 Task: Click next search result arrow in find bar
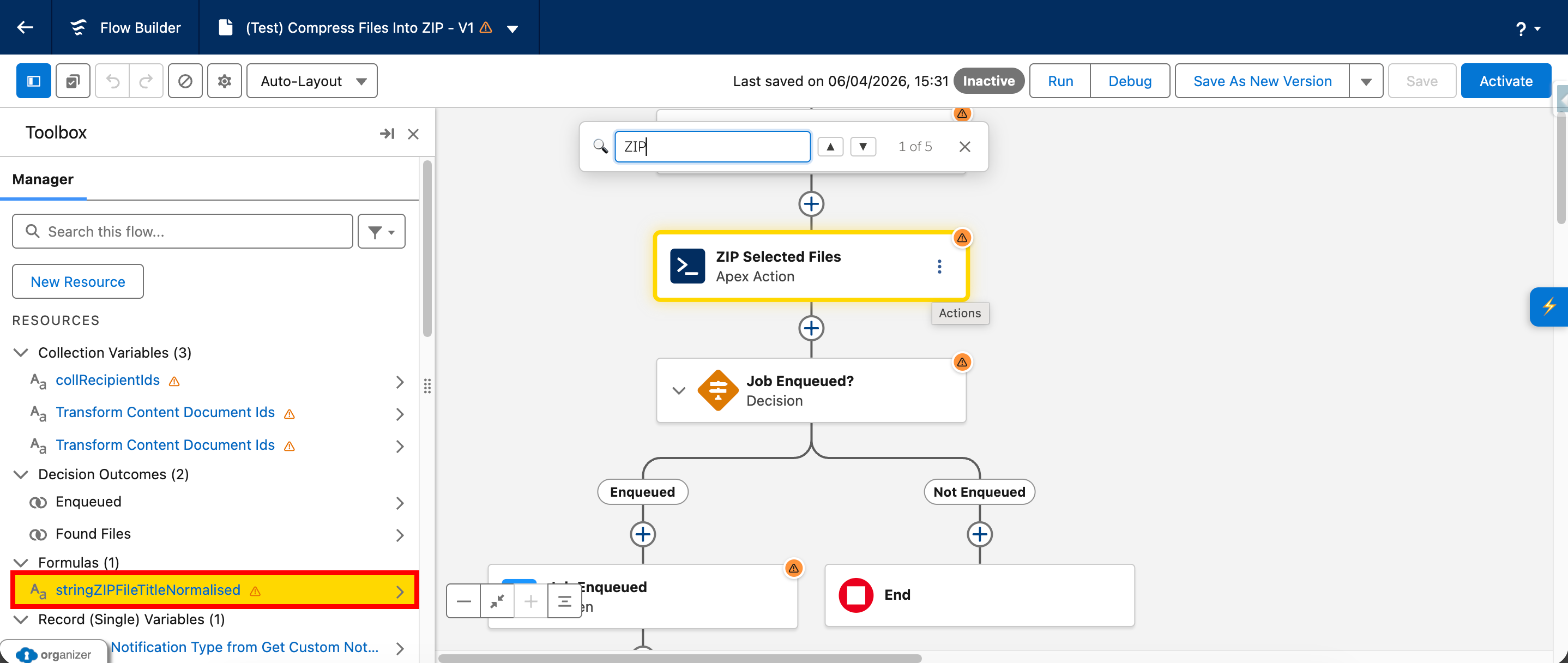[x=863, y=146]
